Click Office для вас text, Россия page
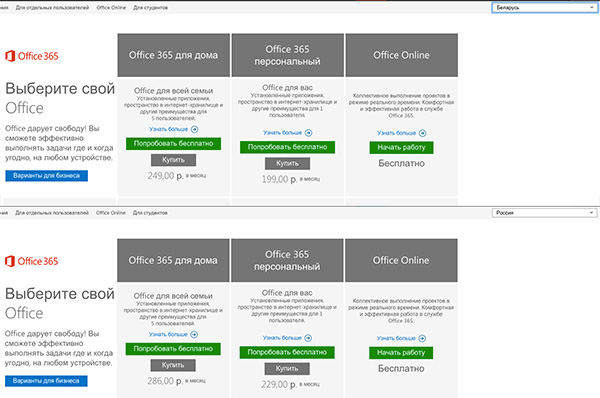The image size is (600, 398). (x=287, y=293)
